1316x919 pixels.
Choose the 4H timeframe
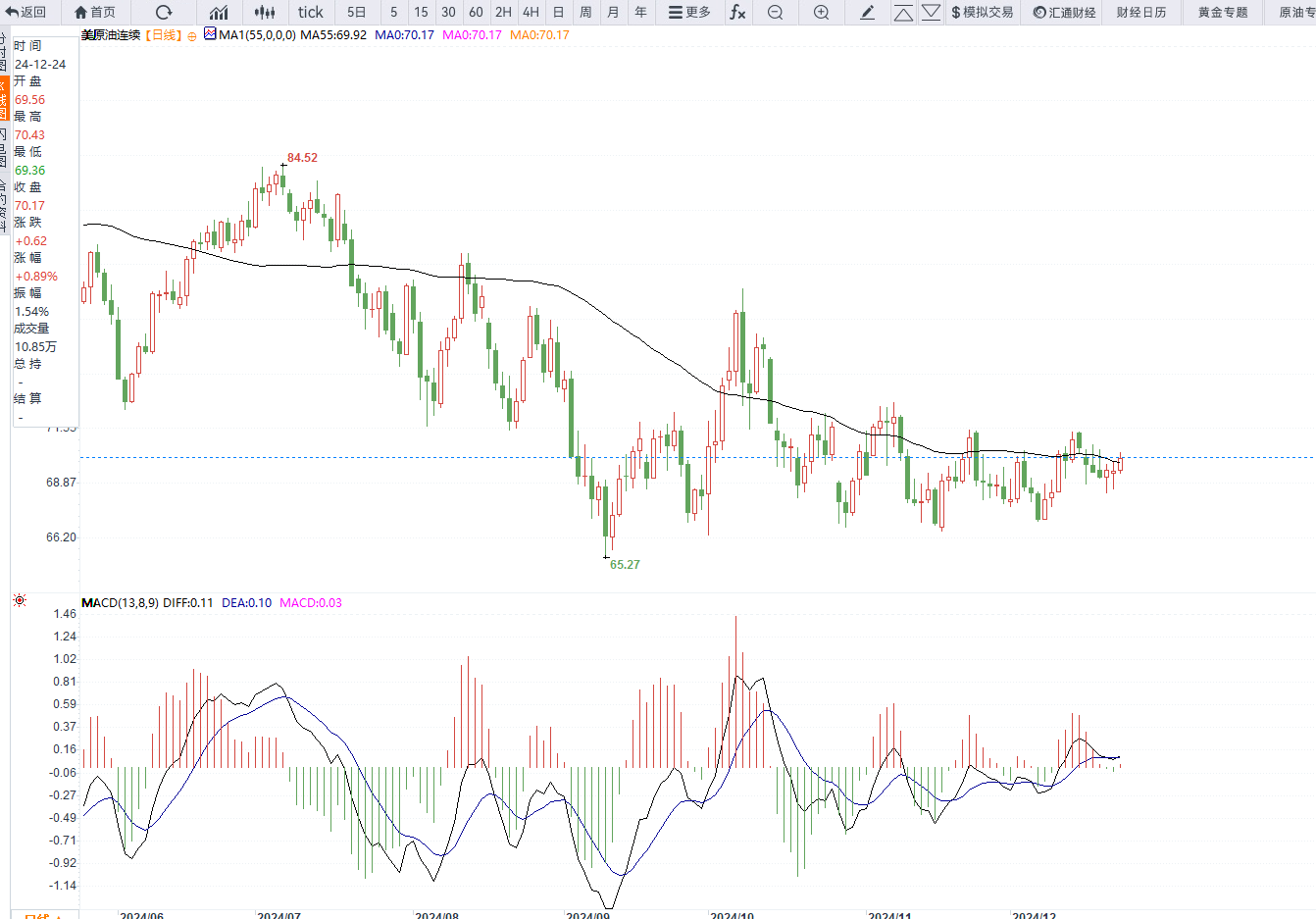coord(531,12)
